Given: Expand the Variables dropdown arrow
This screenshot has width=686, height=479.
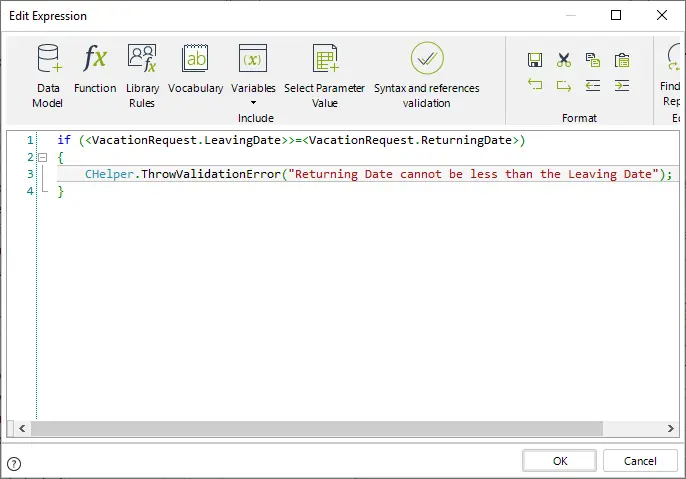Looking at the screenshot, I should pyautogui.click(x=253, y=103).
